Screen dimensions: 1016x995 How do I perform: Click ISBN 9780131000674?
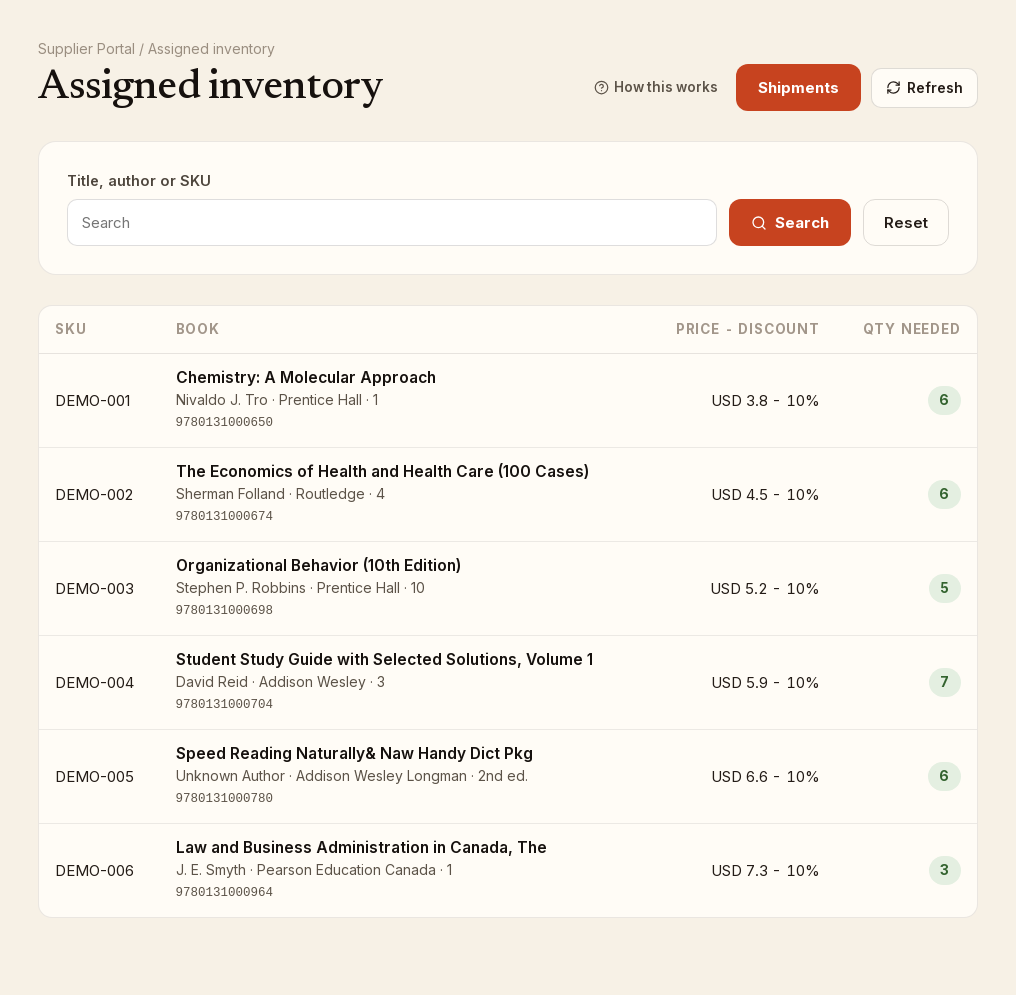(224, 516)
